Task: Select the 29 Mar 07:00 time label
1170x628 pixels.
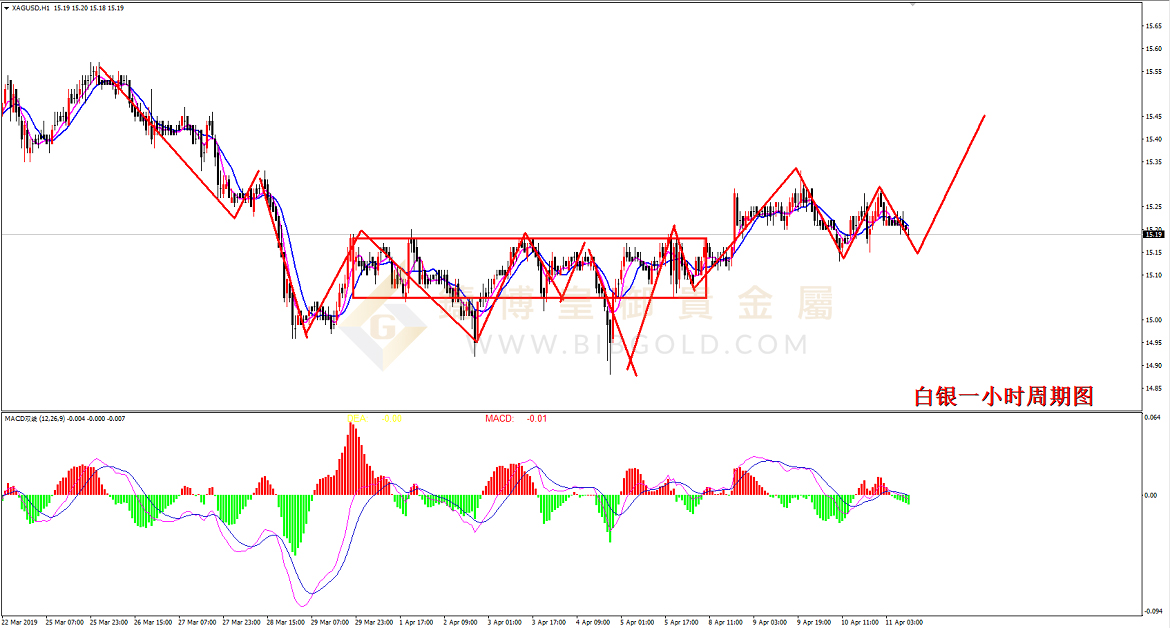Action: (330, 622)
